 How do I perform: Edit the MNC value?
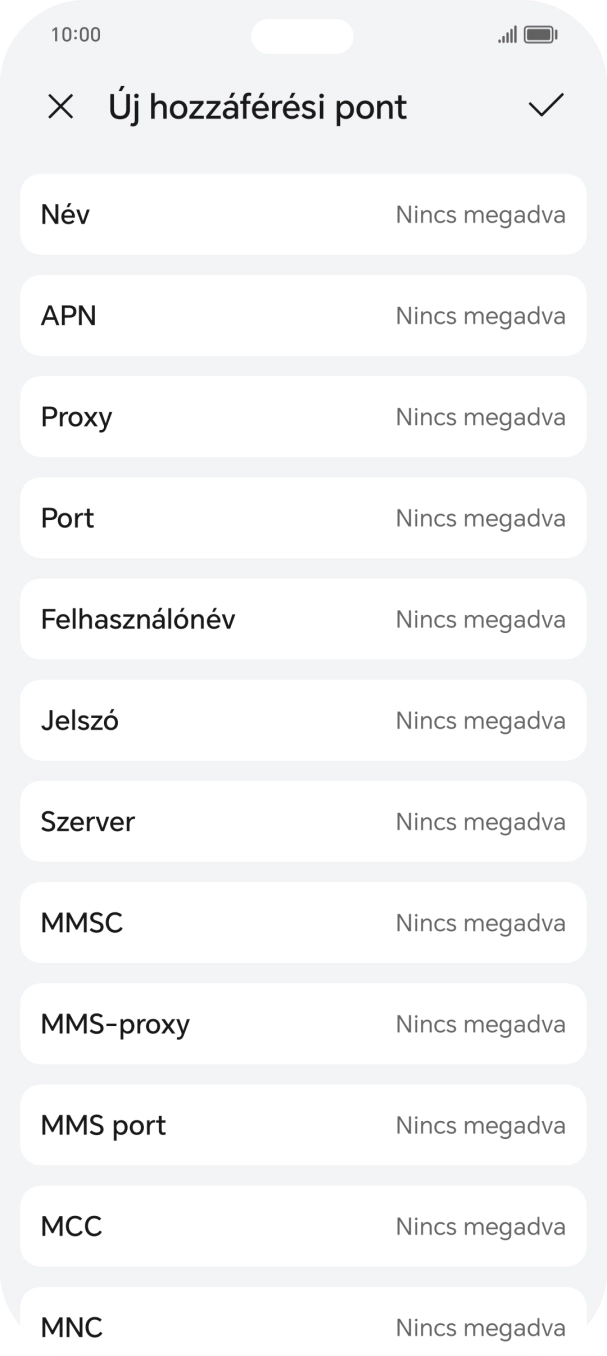point(303,1327)
